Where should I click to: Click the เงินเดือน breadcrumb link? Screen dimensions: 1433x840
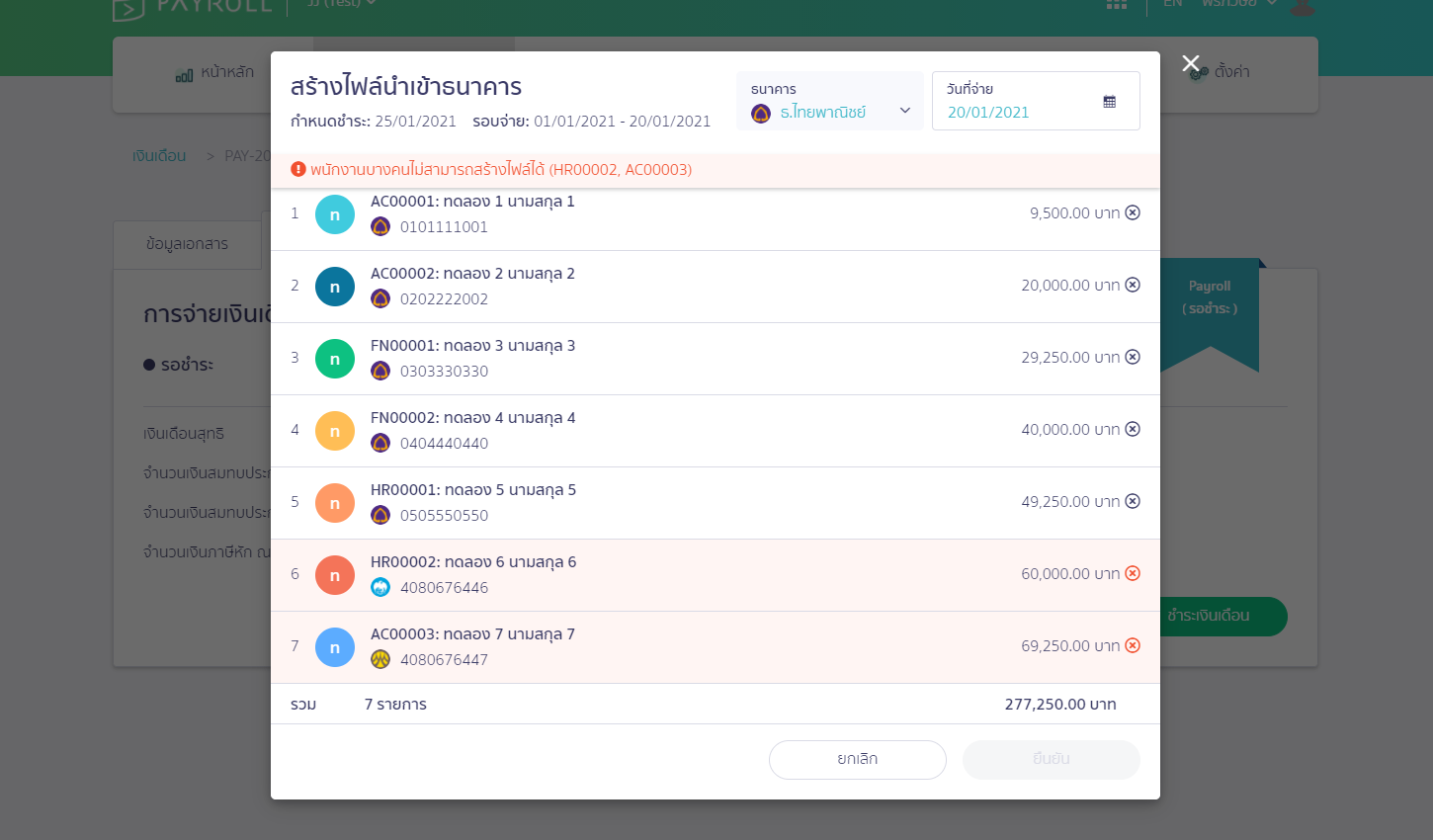(159, 156)
